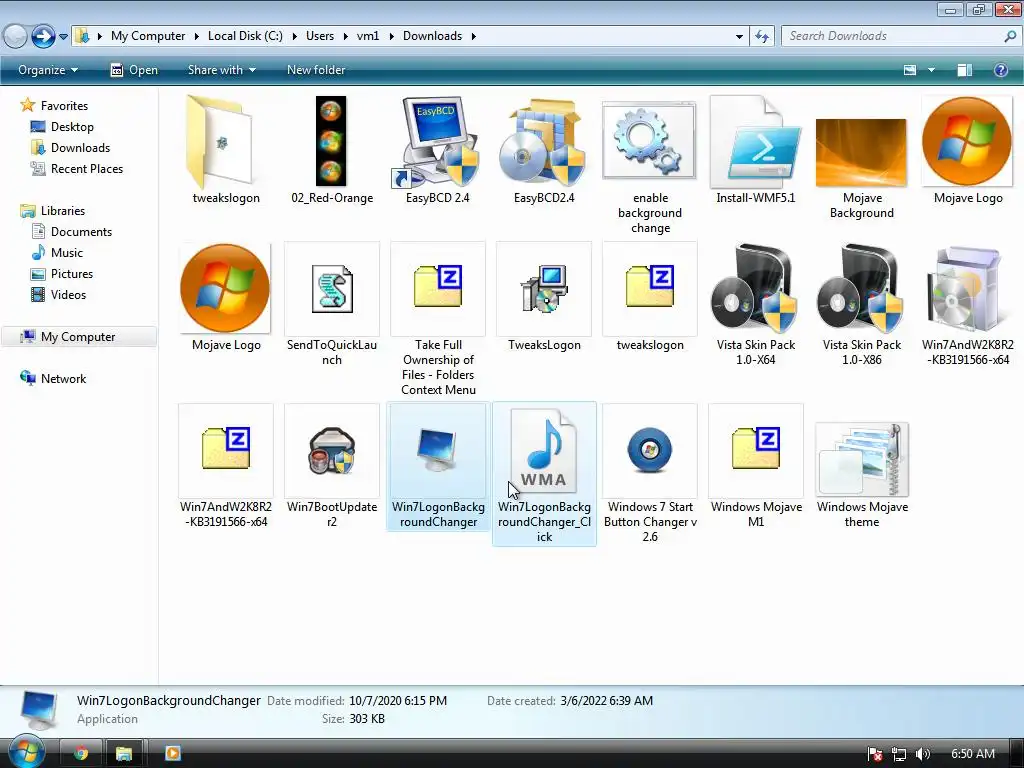The height and width of the screenshot is (768, 1024).
Task: Select the Vista Skin Pack 1.0-X64 icon
Action: coord(756,289)
